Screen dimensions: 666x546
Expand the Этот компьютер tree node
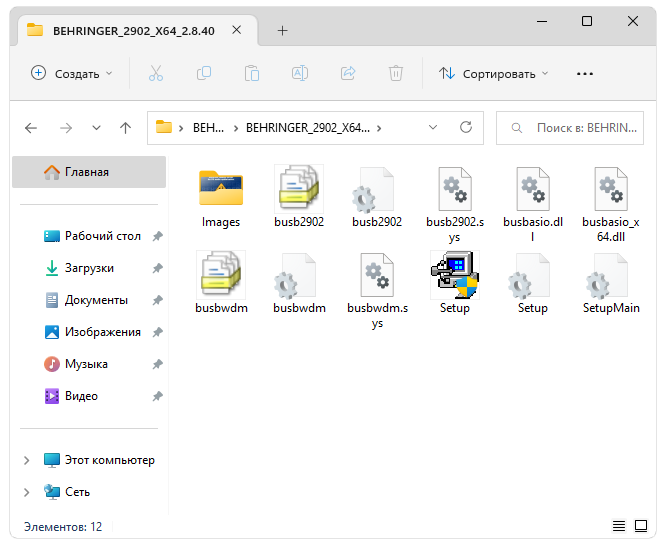26,460
